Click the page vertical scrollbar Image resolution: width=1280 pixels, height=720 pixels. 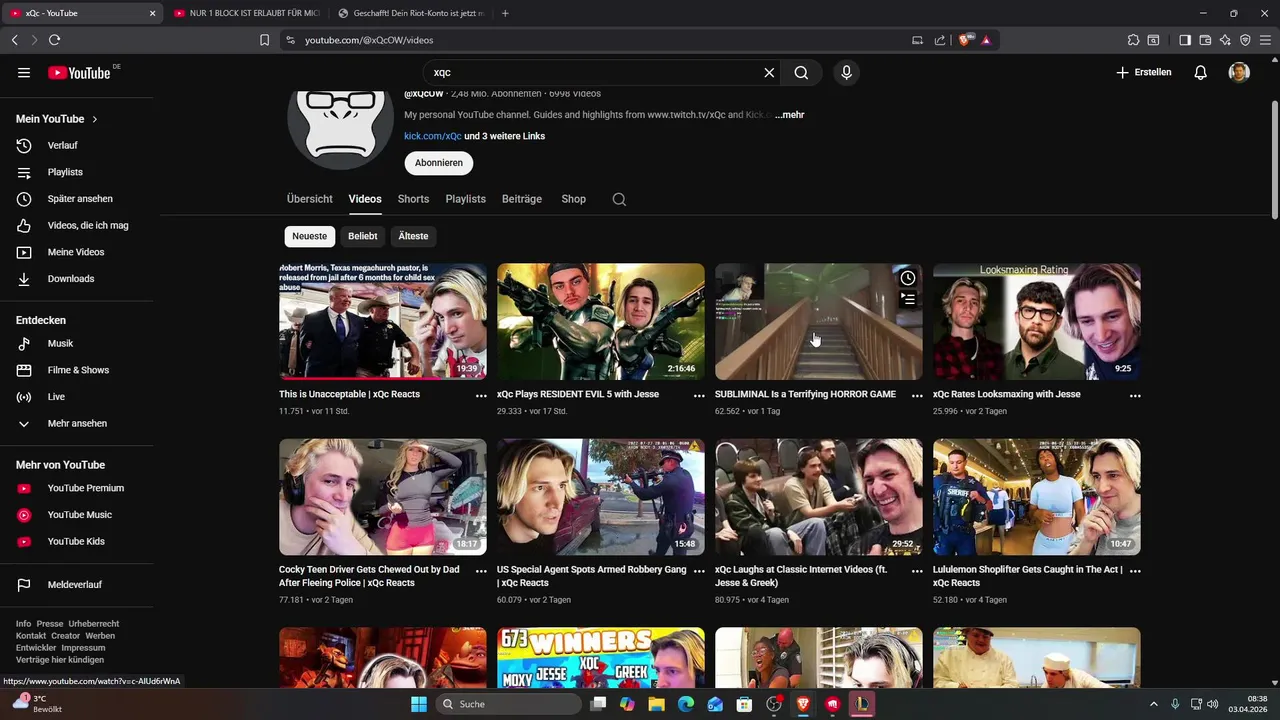click(1274, 160)
